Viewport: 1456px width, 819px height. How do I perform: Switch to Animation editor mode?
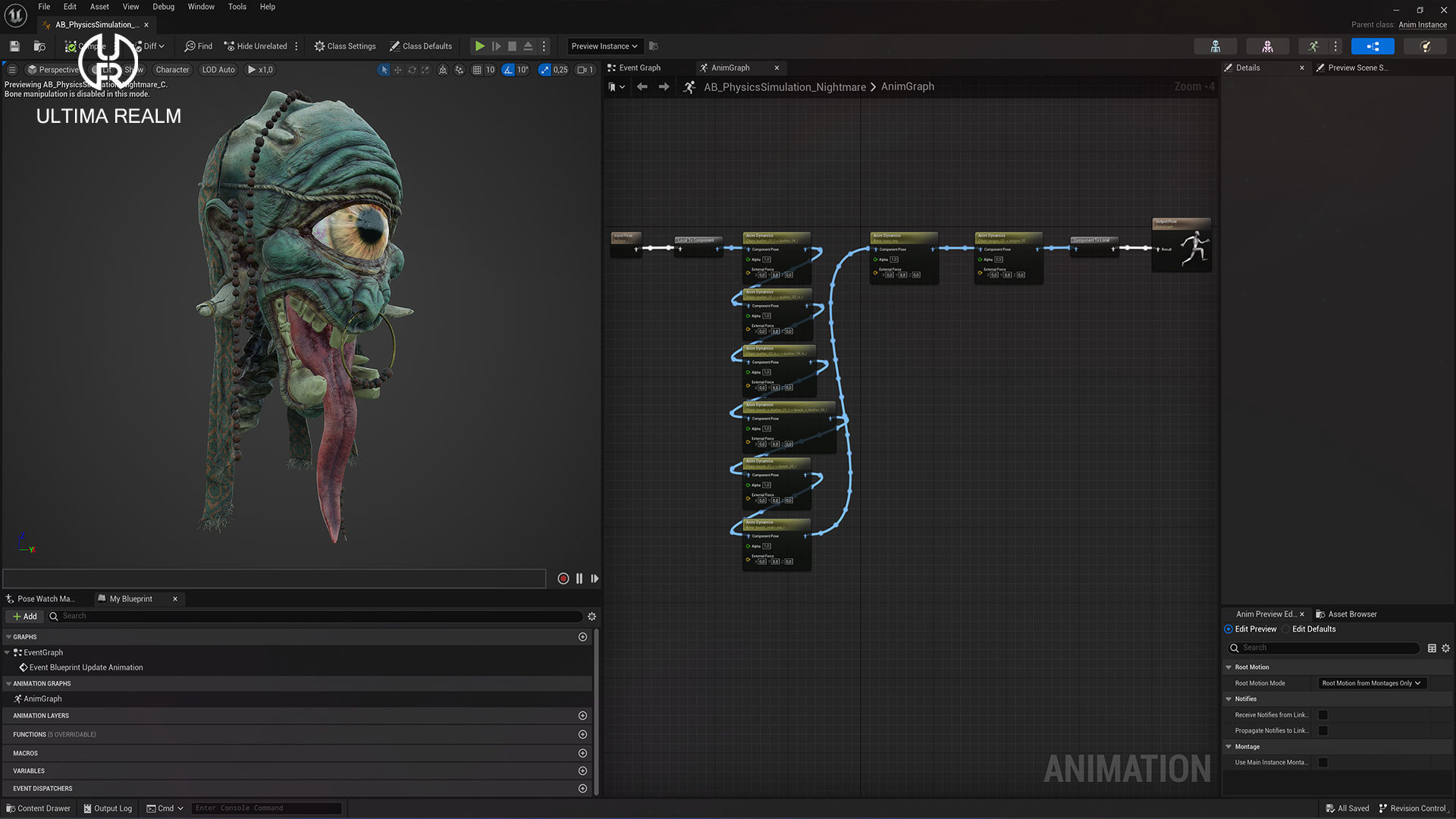click(1313, 46)
